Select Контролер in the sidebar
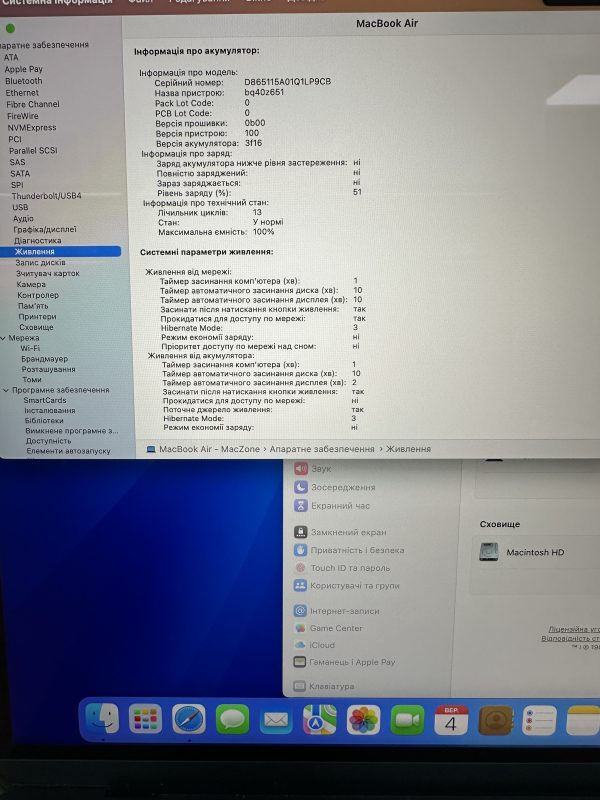Viewport: 600px width, 800px height. click(x=38, y=295)
